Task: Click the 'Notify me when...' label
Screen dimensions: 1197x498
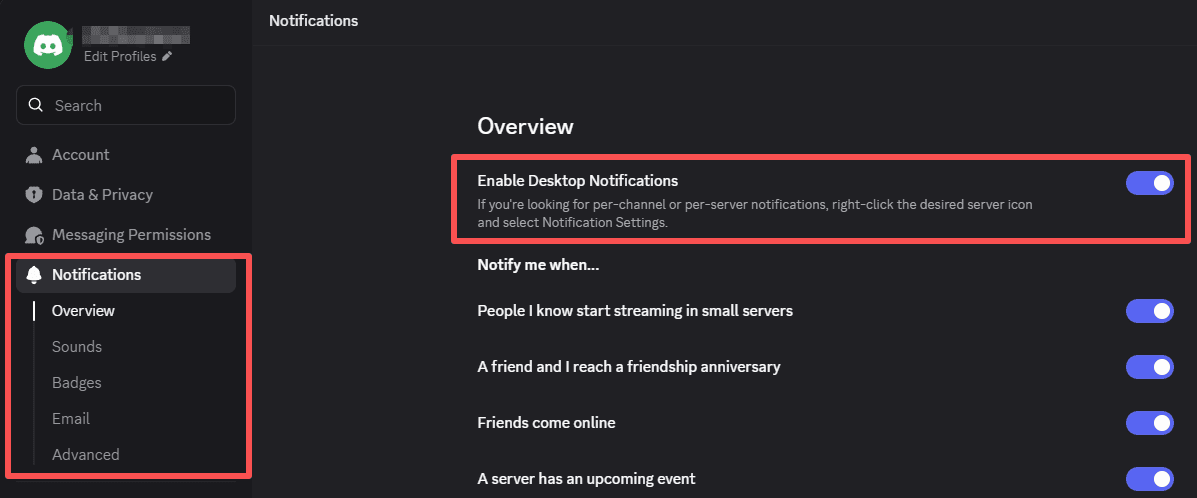Action: tap(538, 265)
